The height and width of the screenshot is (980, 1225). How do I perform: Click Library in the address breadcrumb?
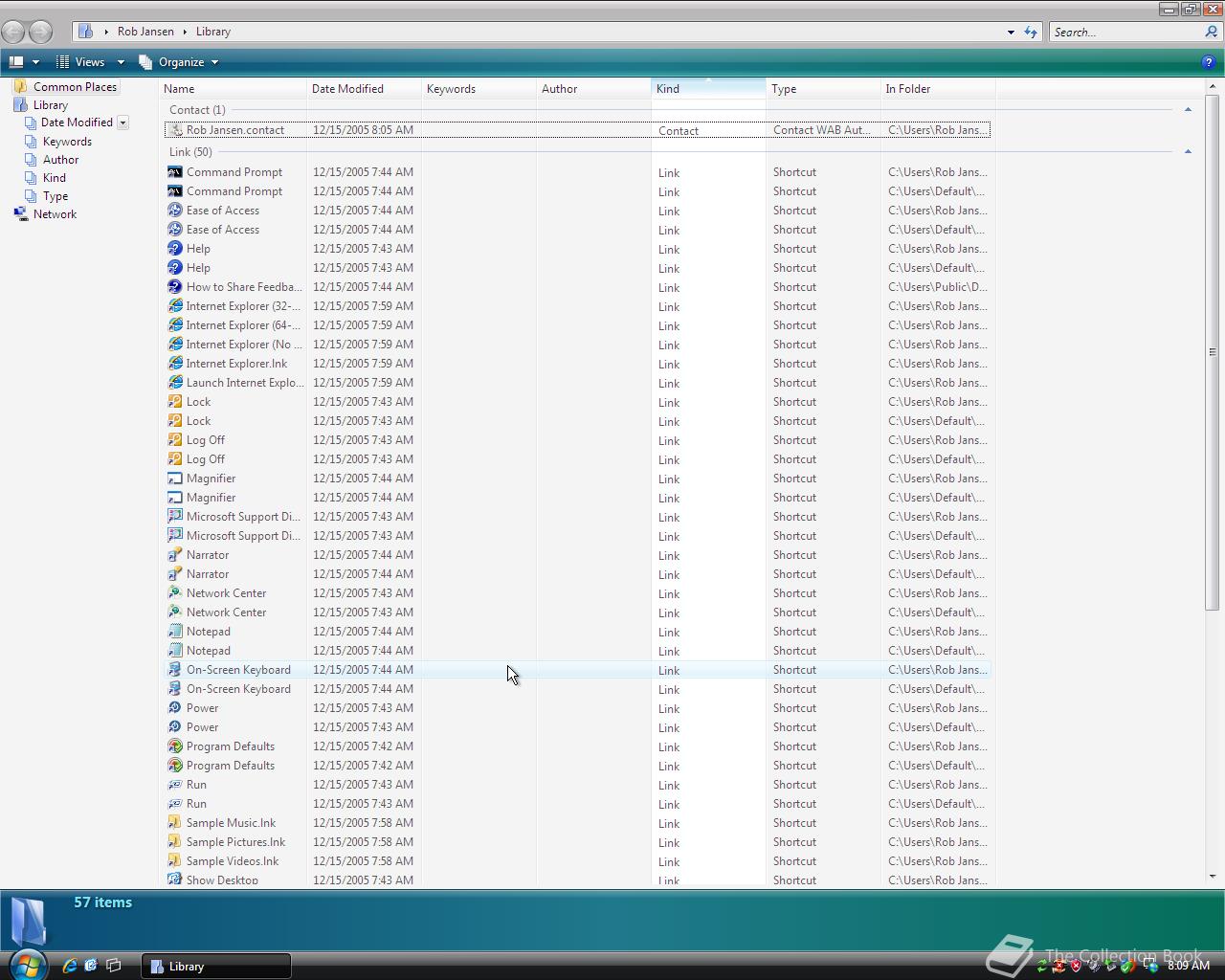point(213,32)
